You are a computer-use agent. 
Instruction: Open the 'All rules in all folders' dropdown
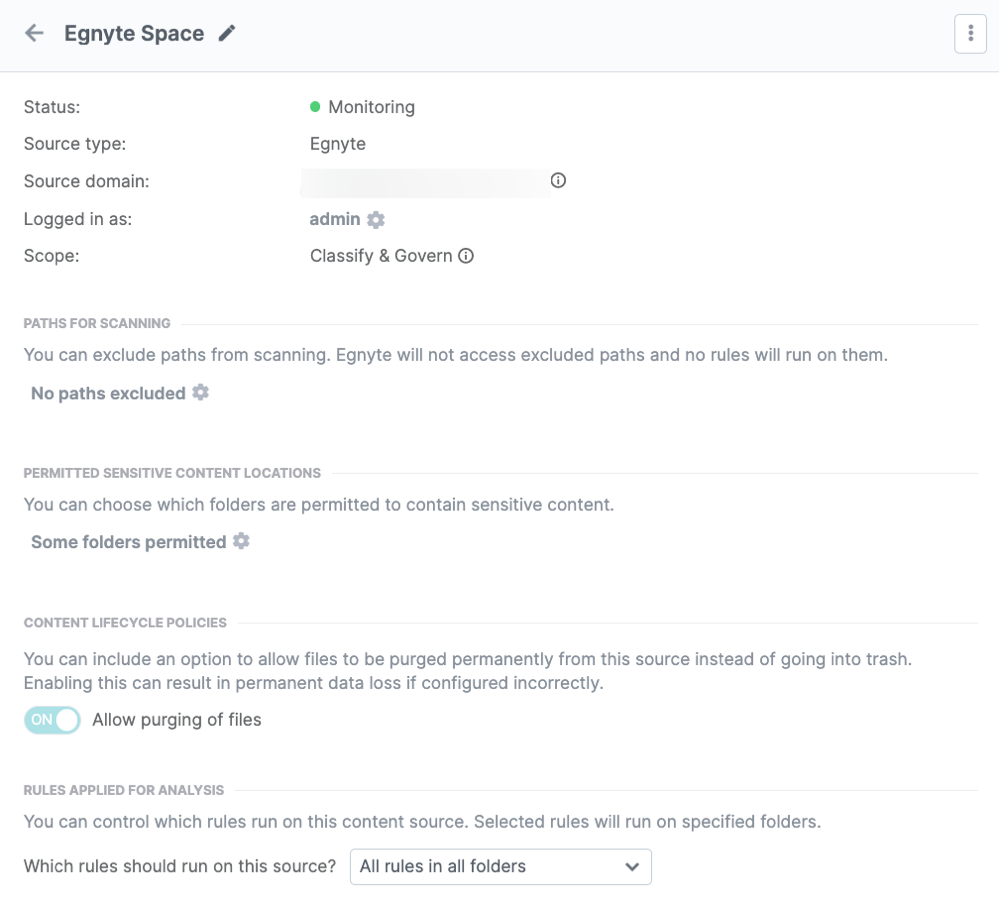point(499,866)
